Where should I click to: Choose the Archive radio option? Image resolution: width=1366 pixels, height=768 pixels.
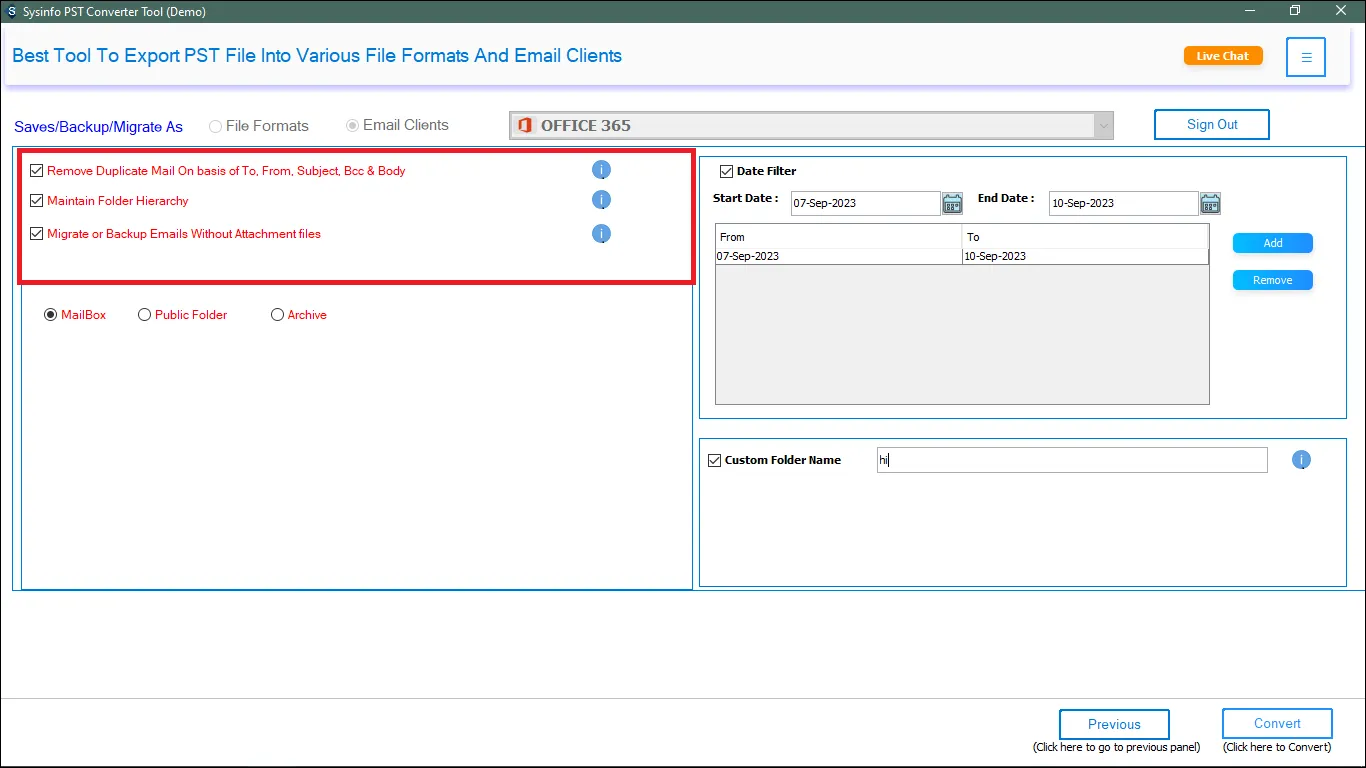pyautogui.click(x=278, y=315)
